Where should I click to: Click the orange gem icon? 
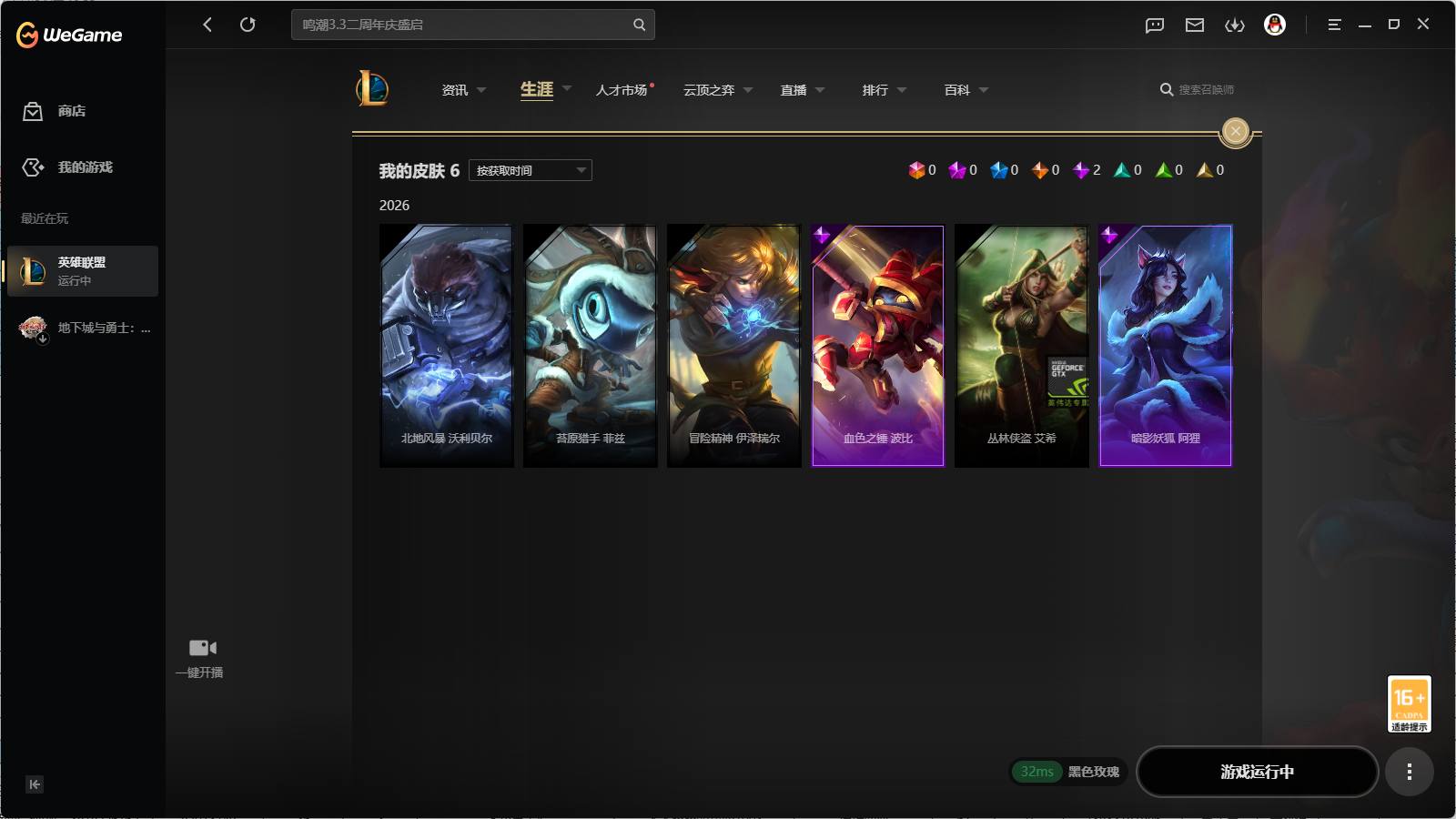pyautogui.click(x=1040, y=170)
